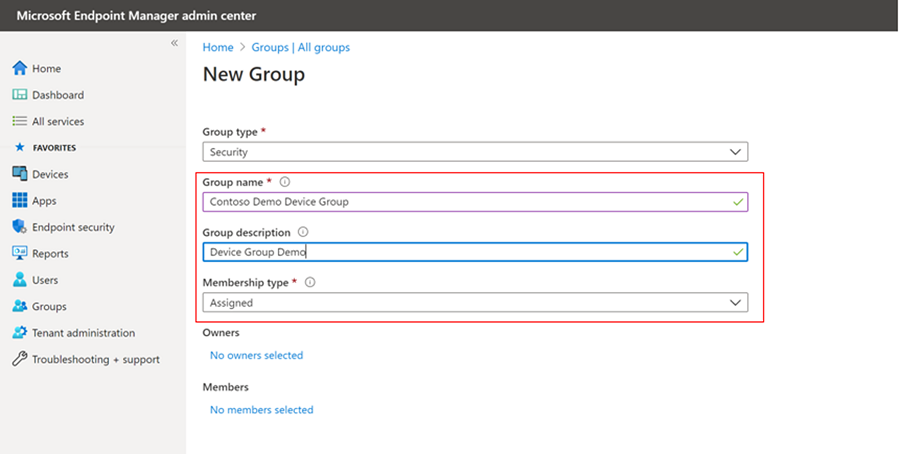
Task: Open All services in navigation
Action: click(x=58, y=121)
